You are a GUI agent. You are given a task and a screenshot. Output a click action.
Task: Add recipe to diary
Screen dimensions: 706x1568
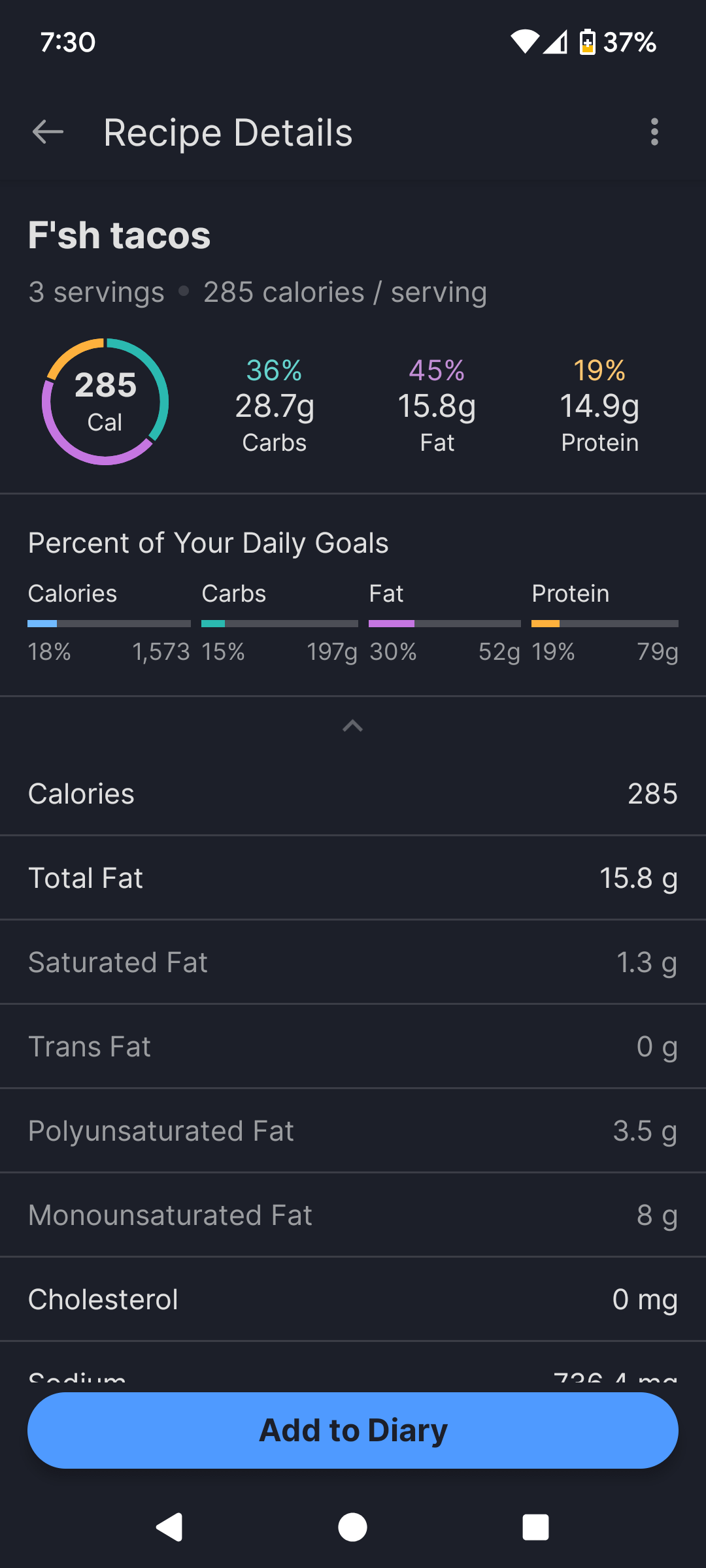[x=352, y=1430]
